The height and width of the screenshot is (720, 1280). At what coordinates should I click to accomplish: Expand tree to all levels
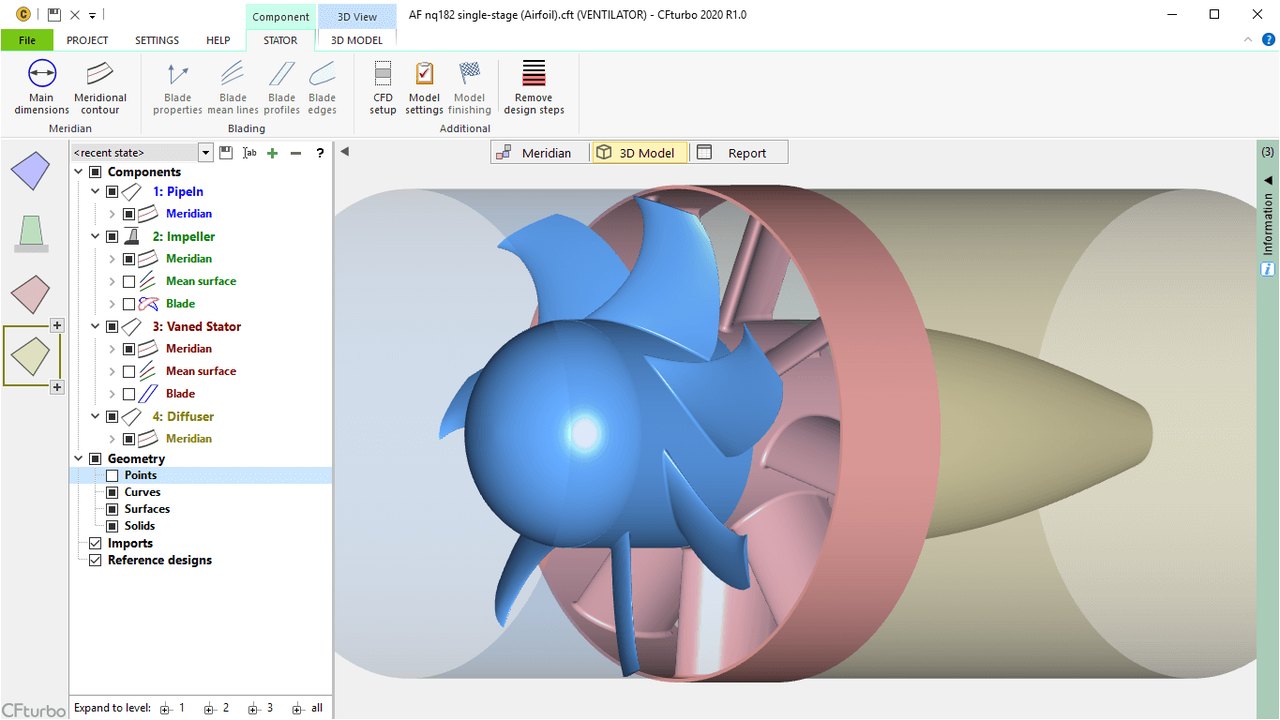(308, 708)
